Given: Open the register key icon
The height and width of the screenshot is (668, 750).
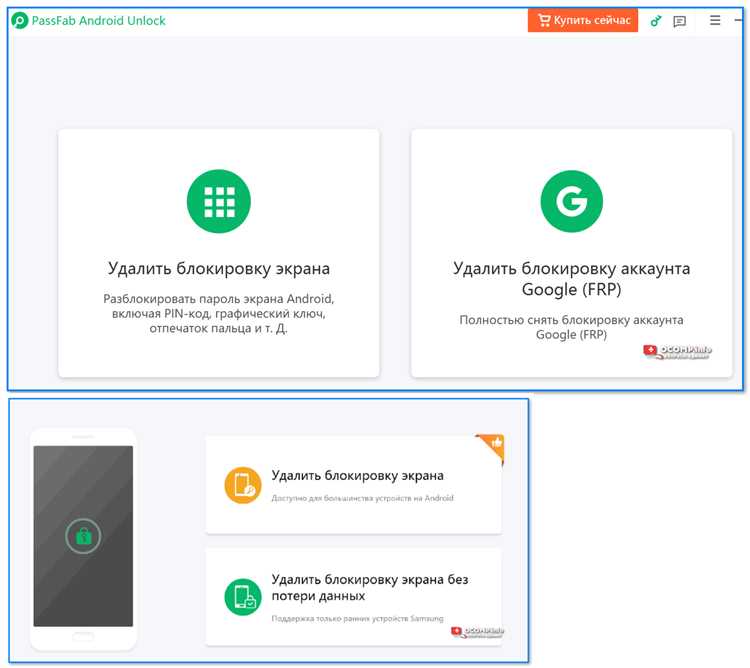Looking at the screenshot, I should click(x=655, y=21).
